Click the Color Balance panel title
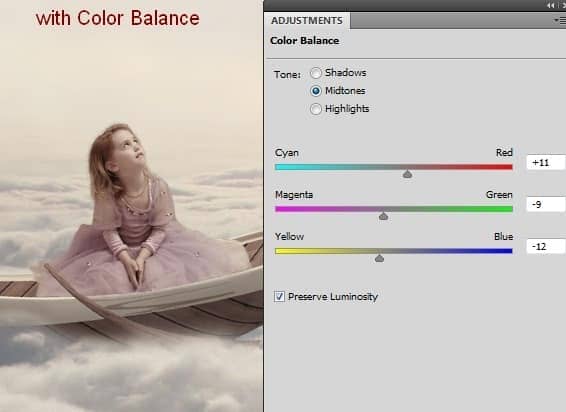The image size is (566, 412). [305, 41]
